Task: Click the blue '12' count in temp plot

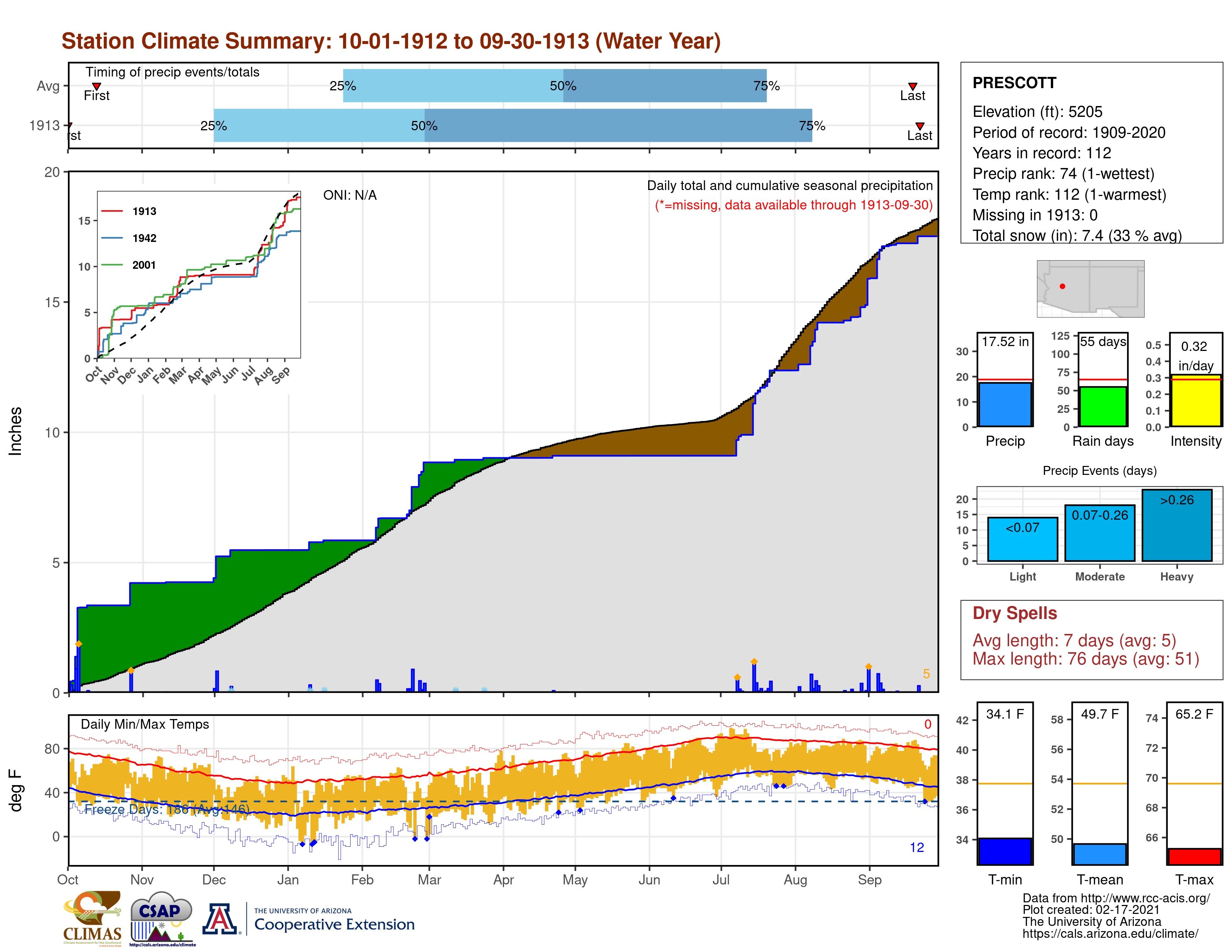Action: [917, 847]
